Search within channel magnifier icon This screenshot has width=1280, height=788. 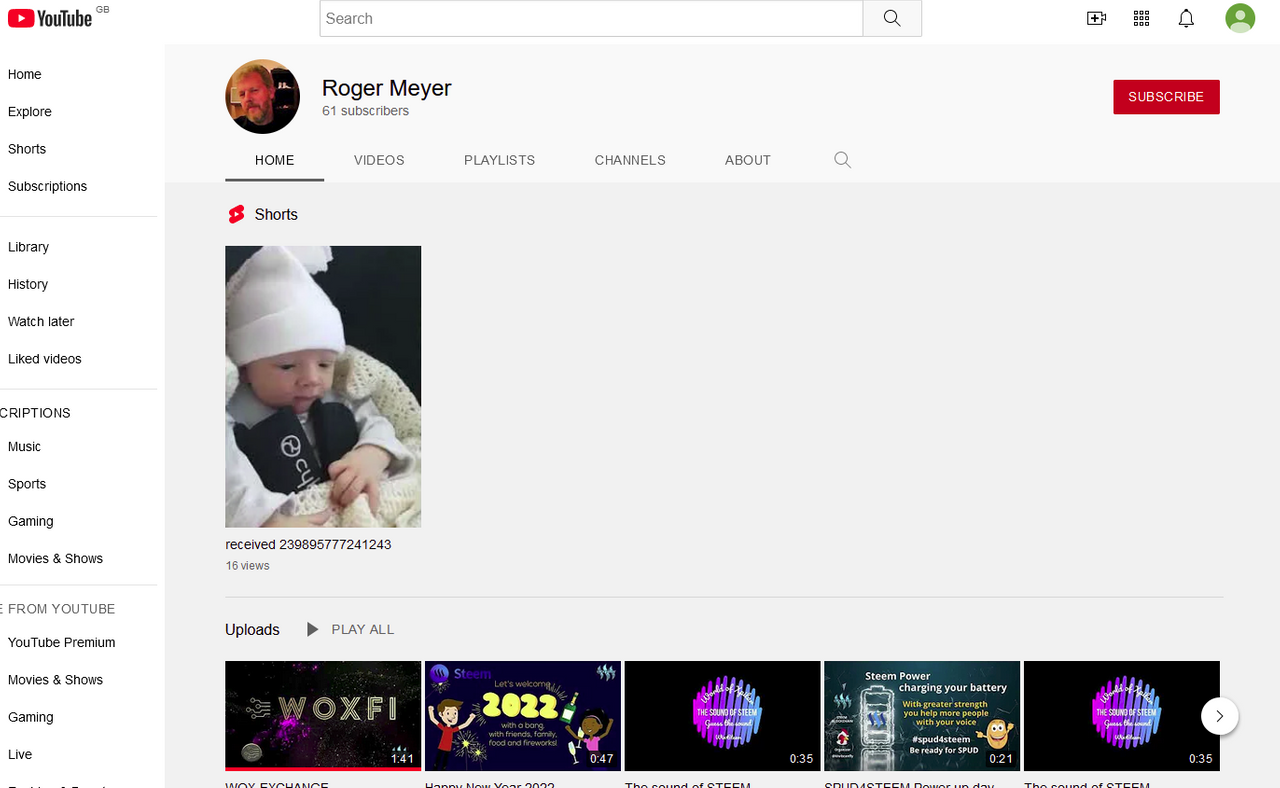[842, 160]
